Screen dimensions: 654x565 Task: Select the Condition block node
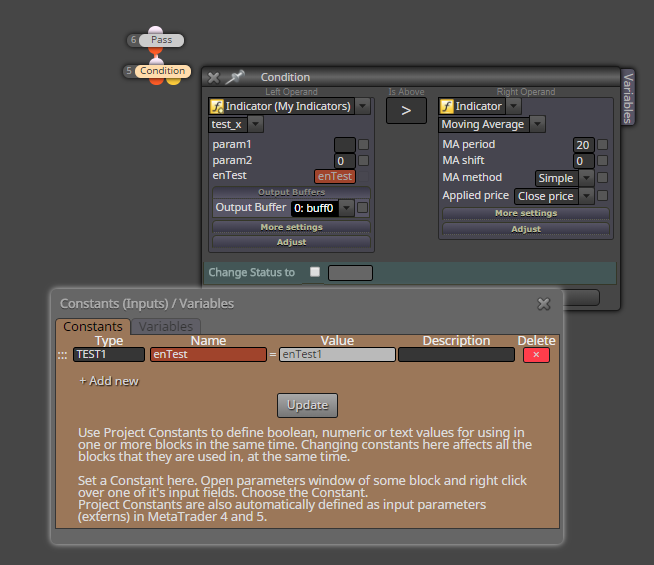pyautogui.click(x=163, y=71)
